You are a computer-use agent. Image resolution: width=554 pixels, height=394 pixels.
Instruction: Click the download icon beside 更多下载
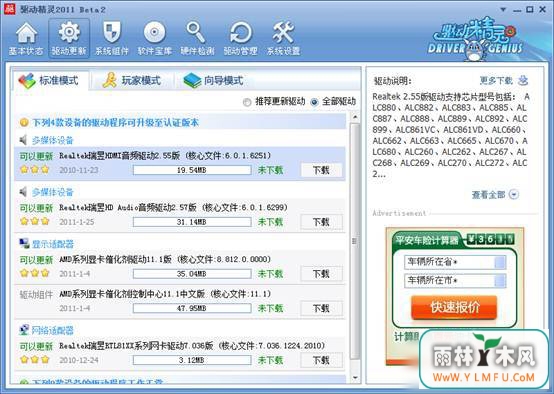pyautogui.click(x=523, y=81)
